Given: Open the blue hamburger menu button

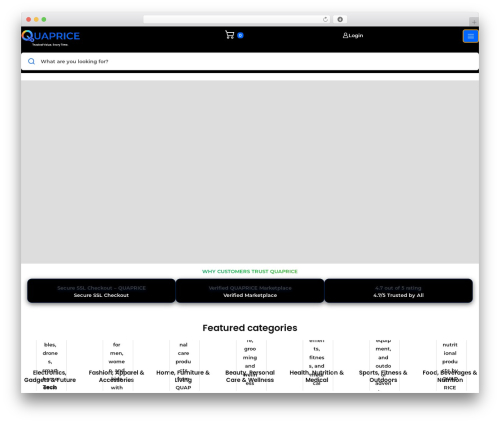Looking at the screenshot, I should [471, 36].
